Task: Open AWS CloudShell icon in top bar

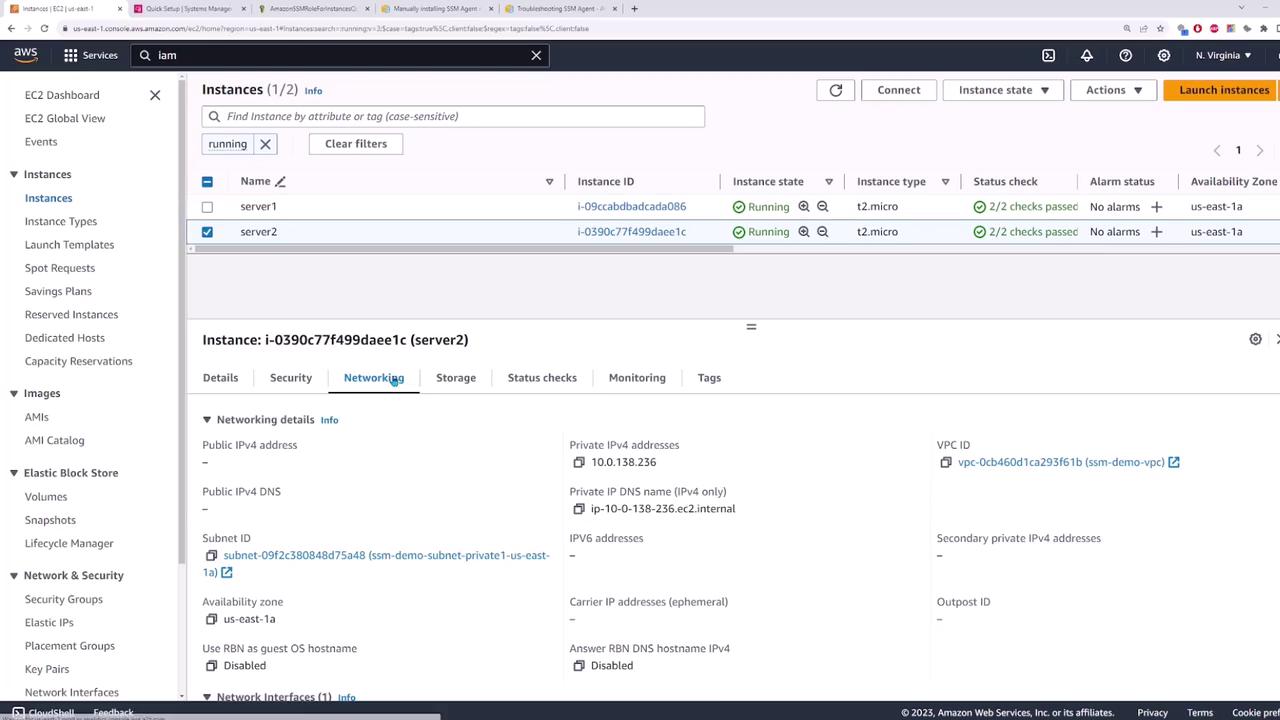Action: (x=1048, y=56)
